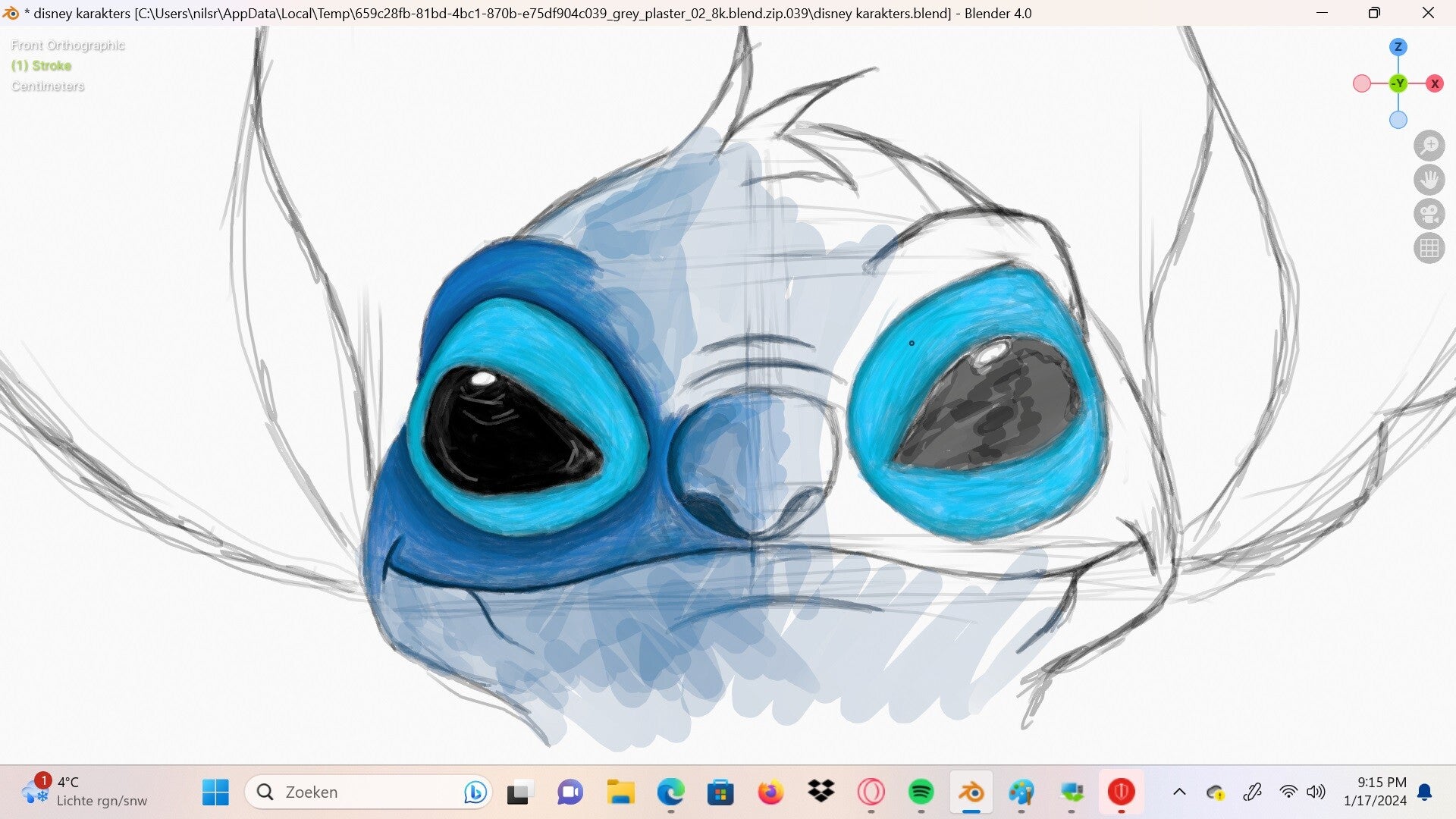
Task: Open Dropbox from the taskbar
Action: pyautogui.click(x=821, y=792)
